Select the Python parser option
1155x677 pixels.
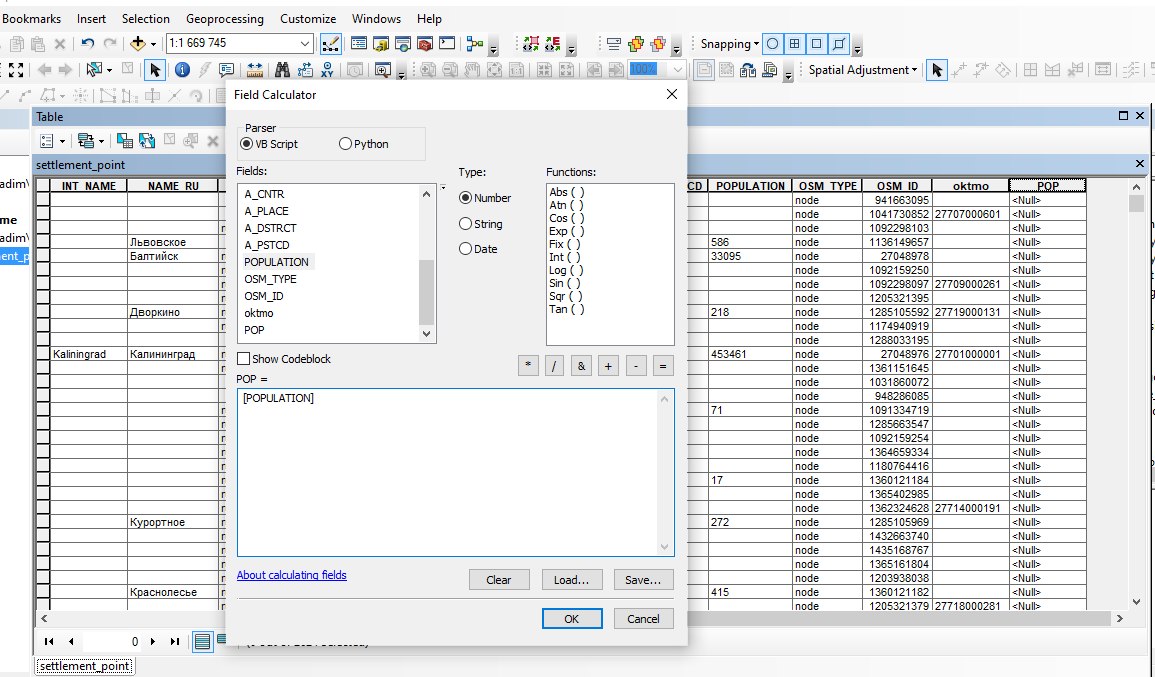point(346,144)
